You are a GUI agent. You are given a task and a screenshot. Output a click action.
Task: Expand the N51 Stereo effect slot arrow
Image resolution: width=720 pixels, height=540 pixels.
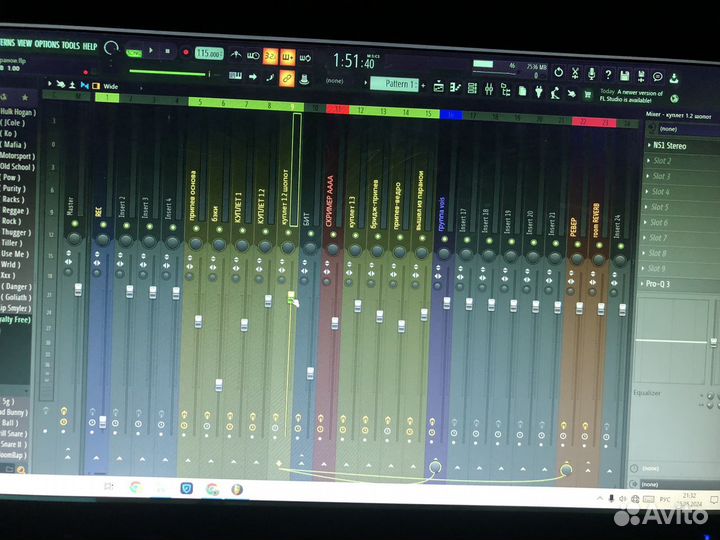click(x=648, y=144)
